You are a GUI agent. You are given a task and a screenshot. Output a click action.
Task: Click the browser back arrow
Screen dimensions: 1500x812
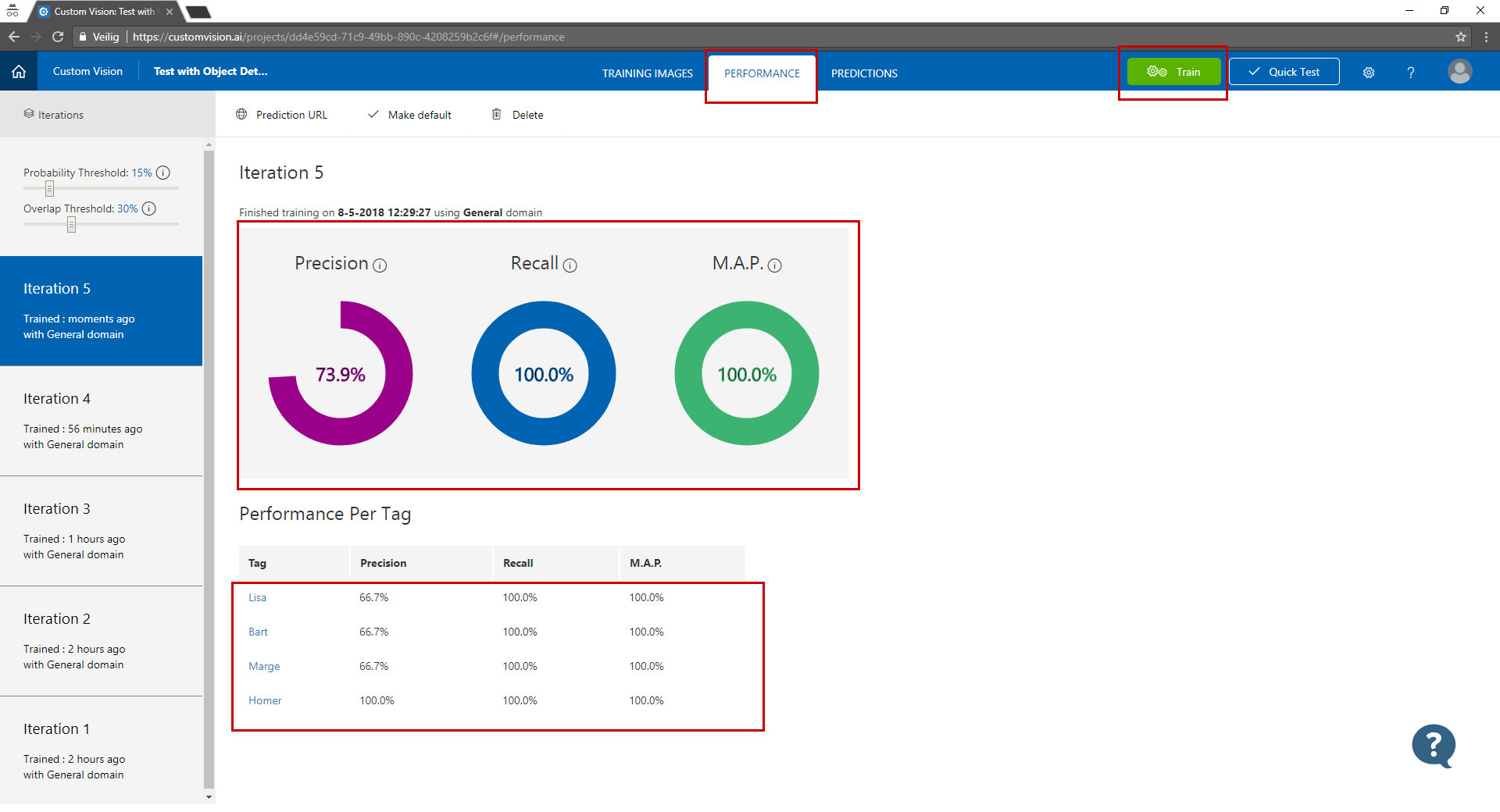click(14, 37)
